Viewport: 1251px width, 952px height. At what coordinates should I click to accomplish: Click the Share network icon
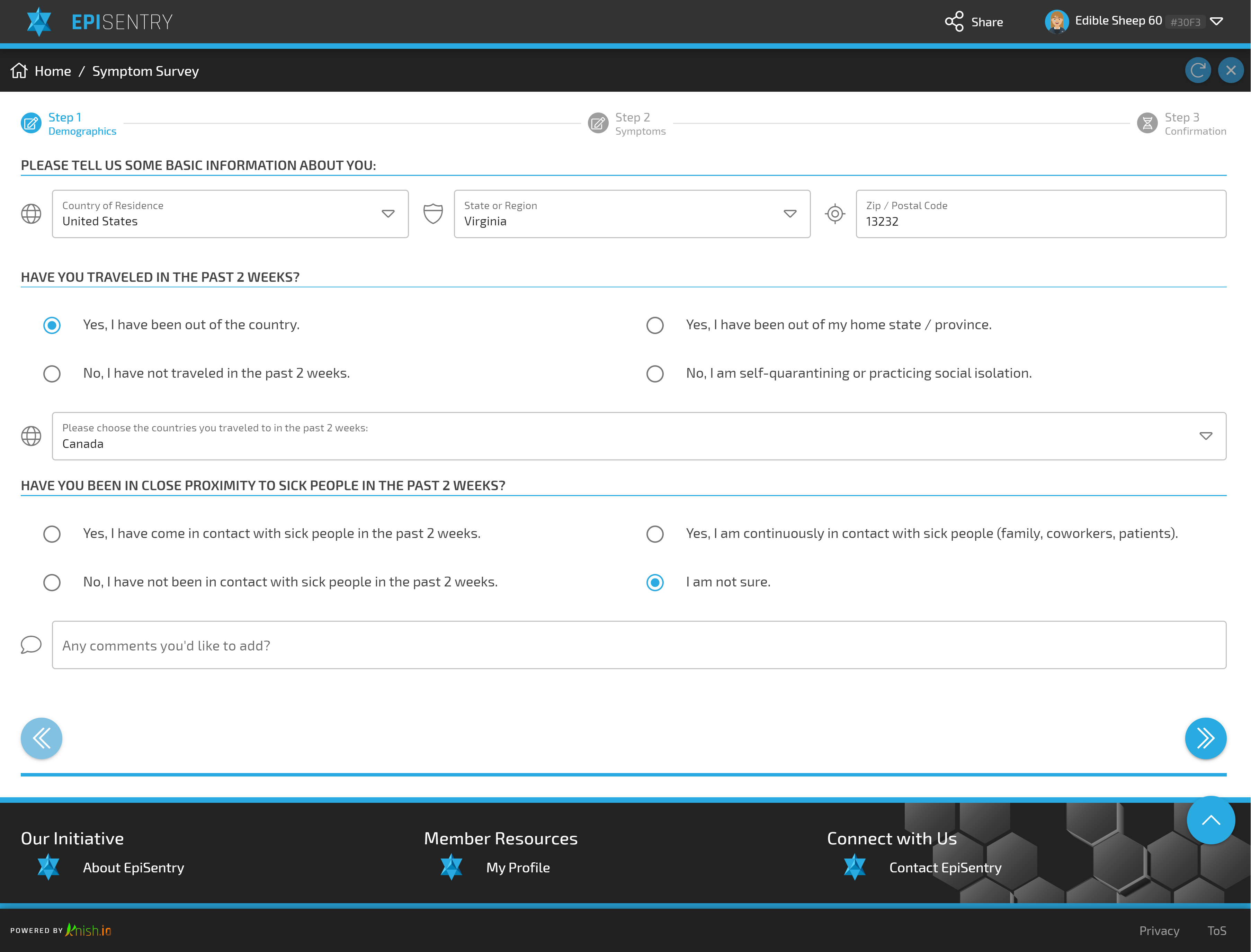tap(954, 21)
